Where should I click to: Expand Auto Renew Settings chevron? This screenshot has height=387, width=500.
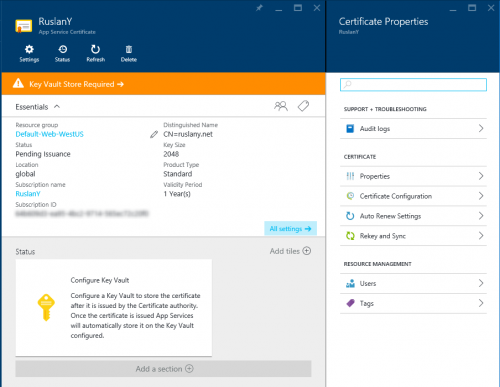point(481,216)
